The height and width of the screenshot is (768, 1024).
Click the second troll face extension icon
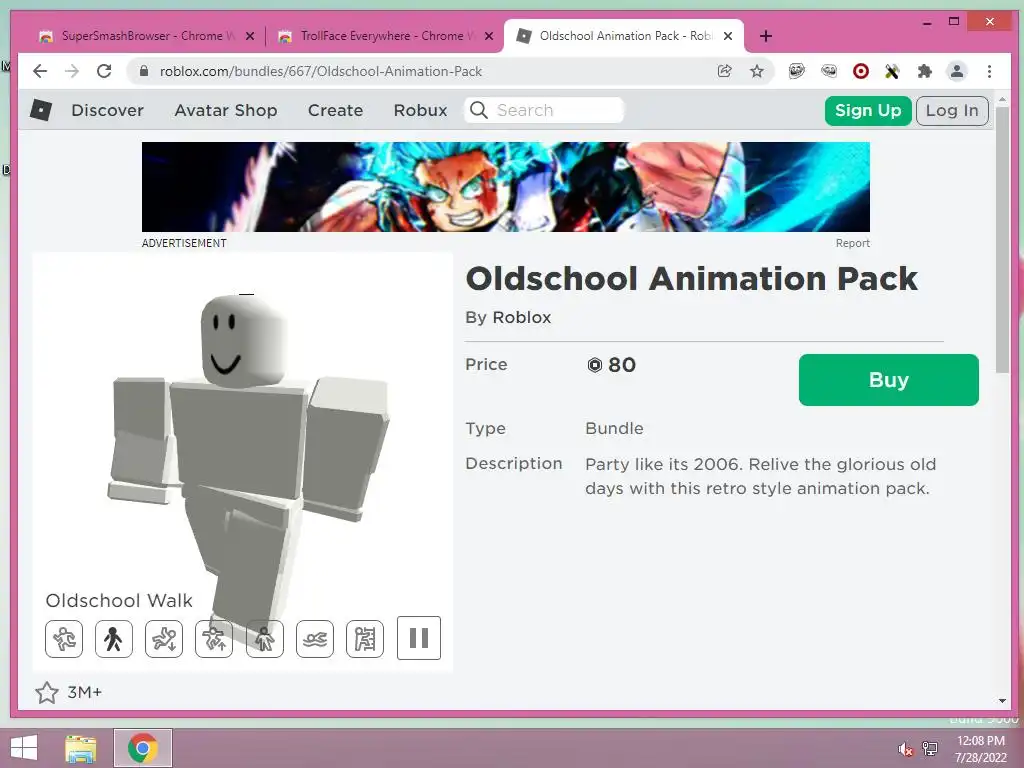tap(829, 71)
